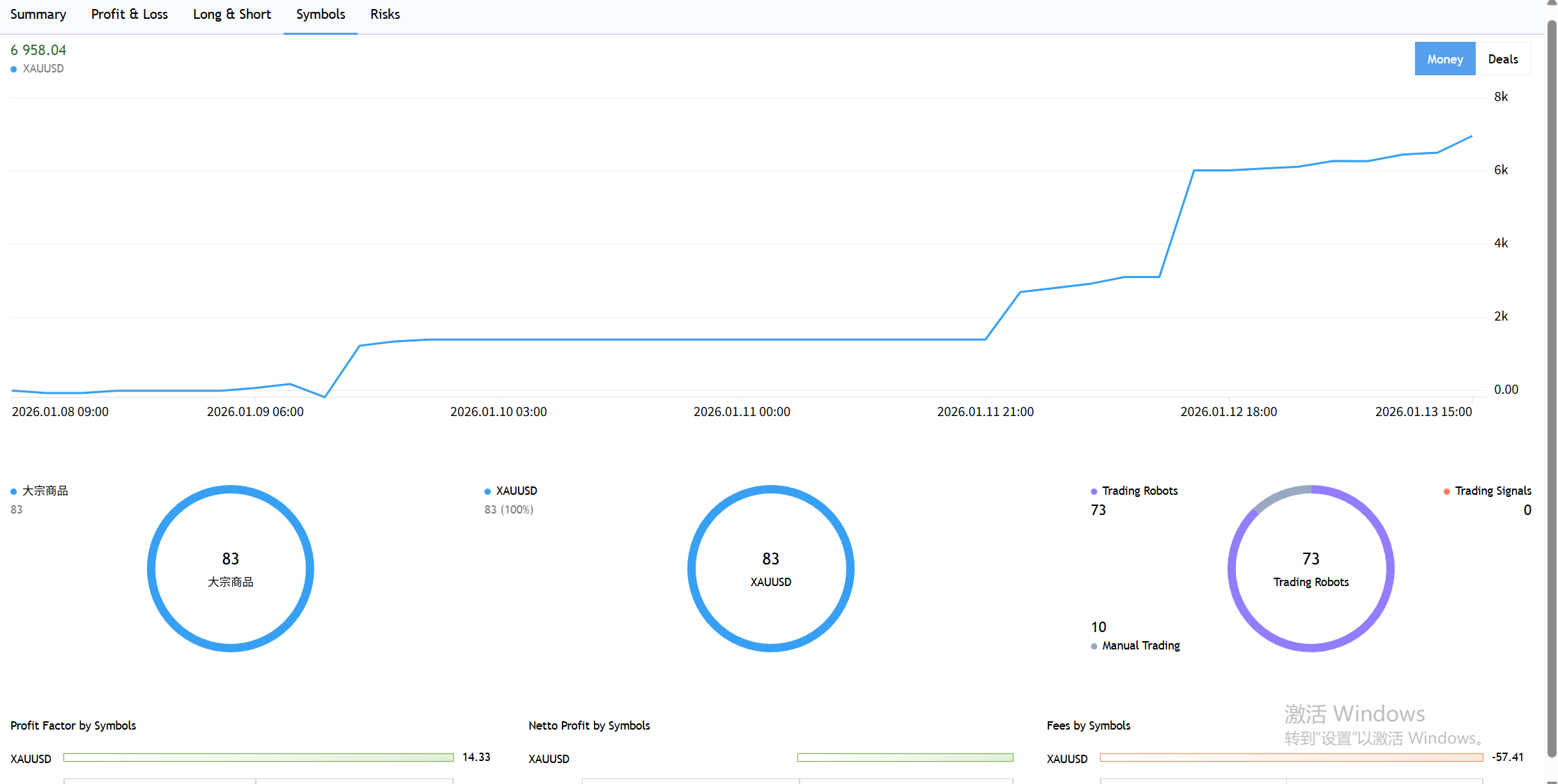This screenshot has height=784, width=1558.
Task: Click the XAUUSD 83 (100%) legend marker
Action: pyautogui.click(x=488, y=491)
